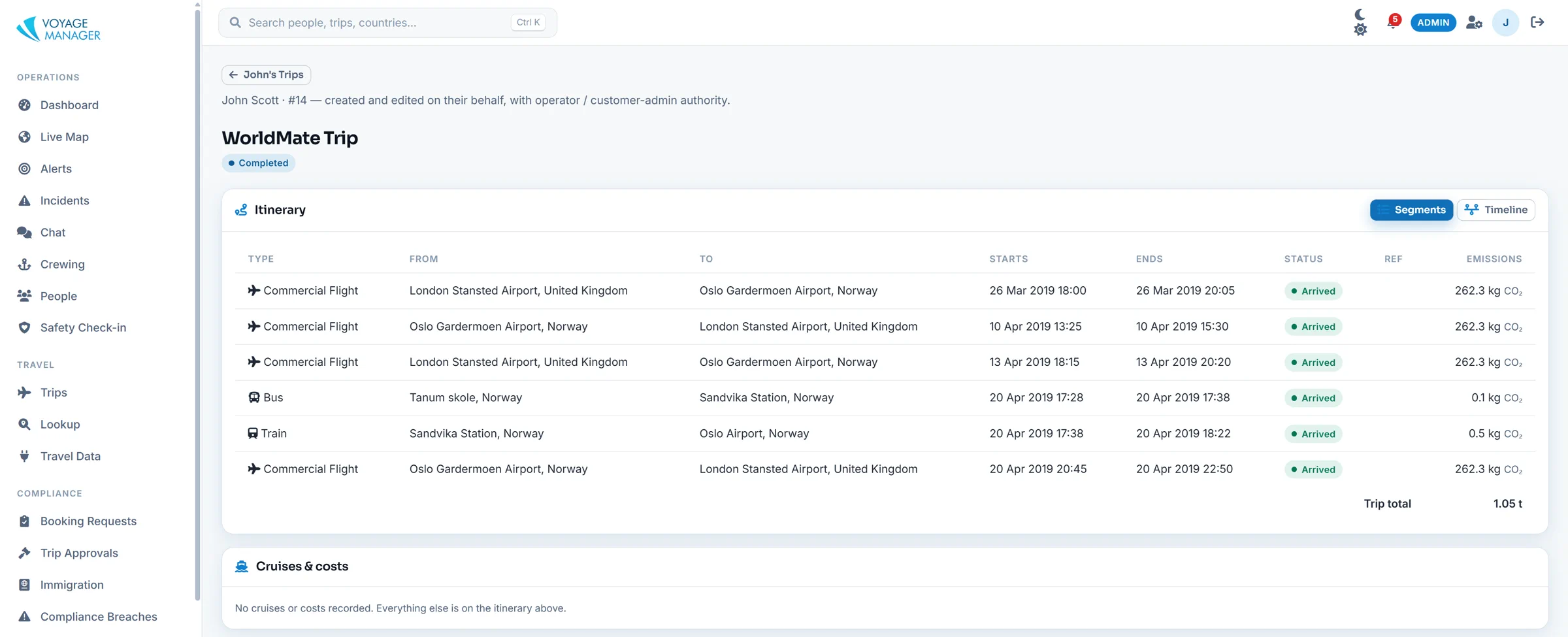Open Live Map globe icon

click(24, 137)
